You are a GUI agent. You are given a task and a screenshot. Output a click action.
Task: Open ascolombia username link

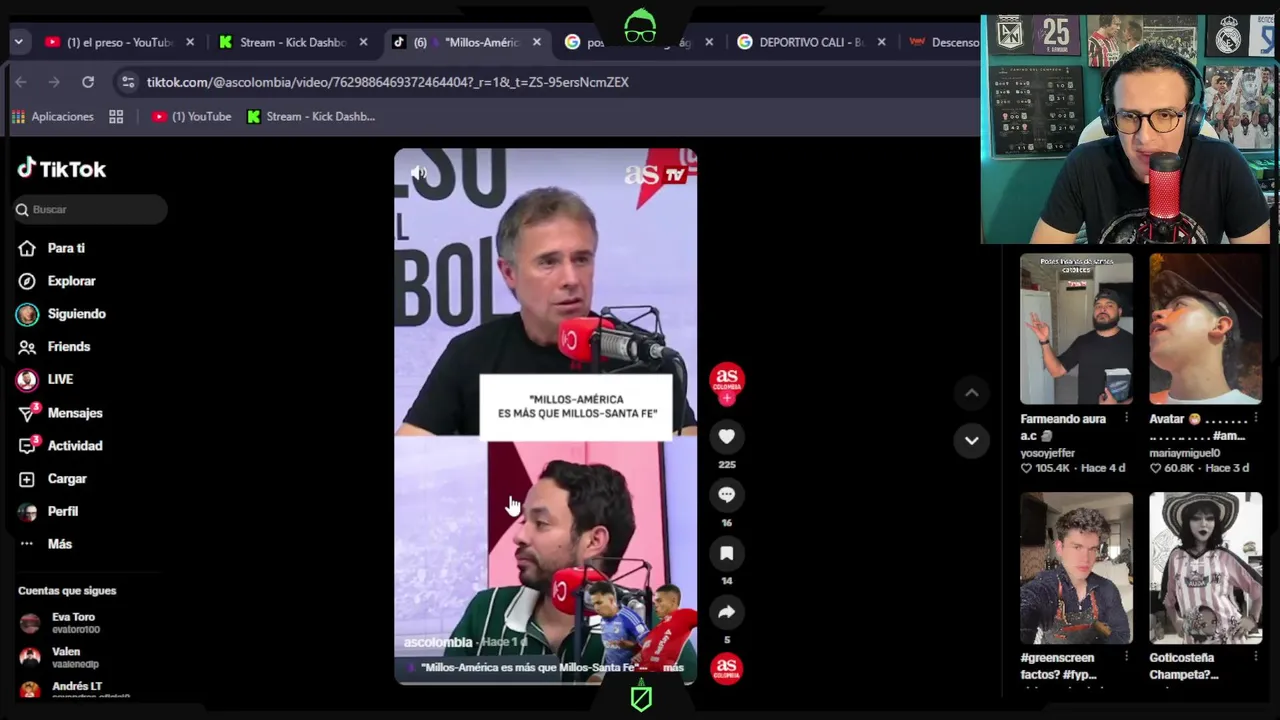tap(438, 642)
